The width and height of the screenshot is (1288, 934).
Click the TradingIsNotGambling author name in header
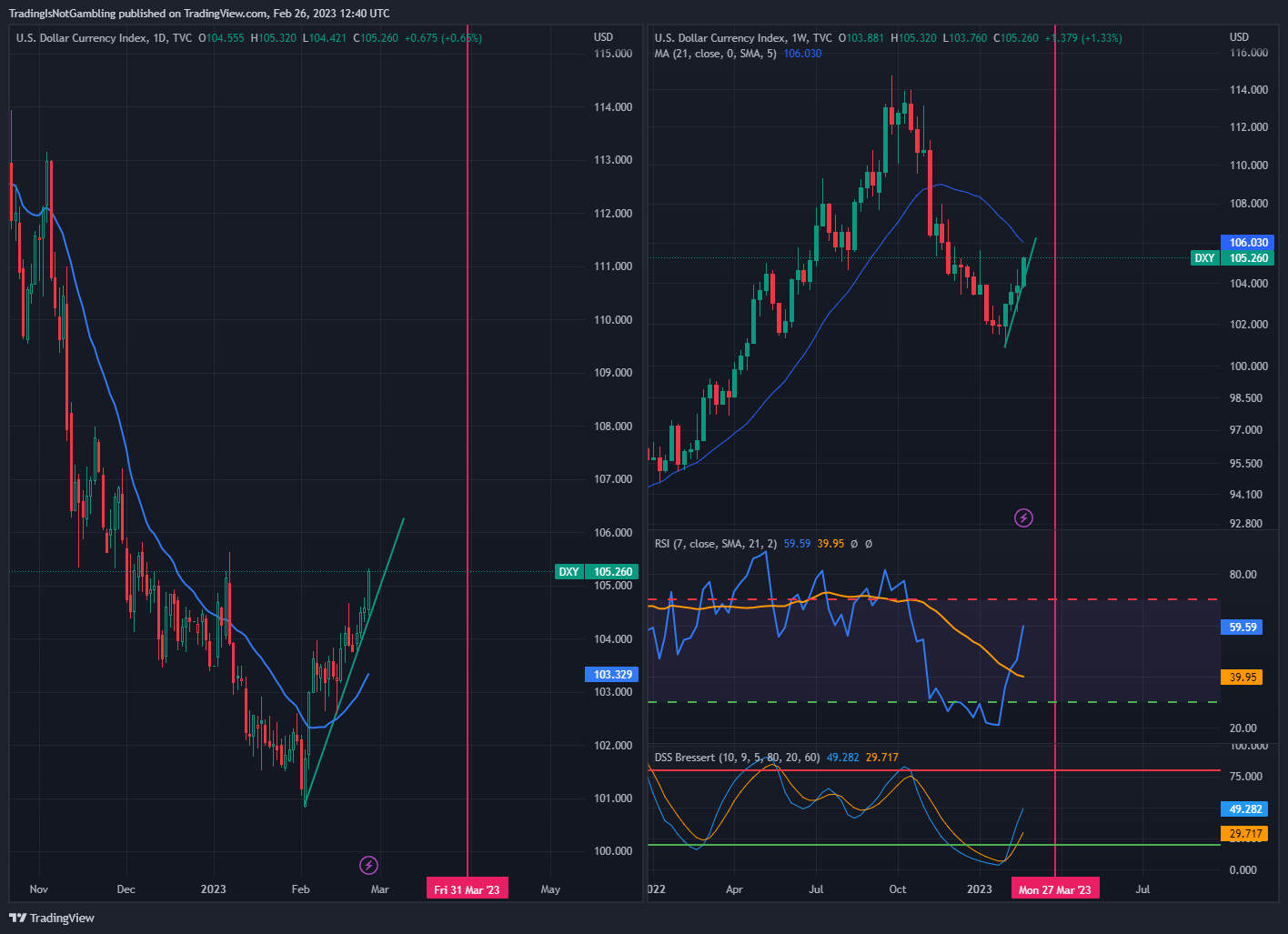click(x=62, y=14)
